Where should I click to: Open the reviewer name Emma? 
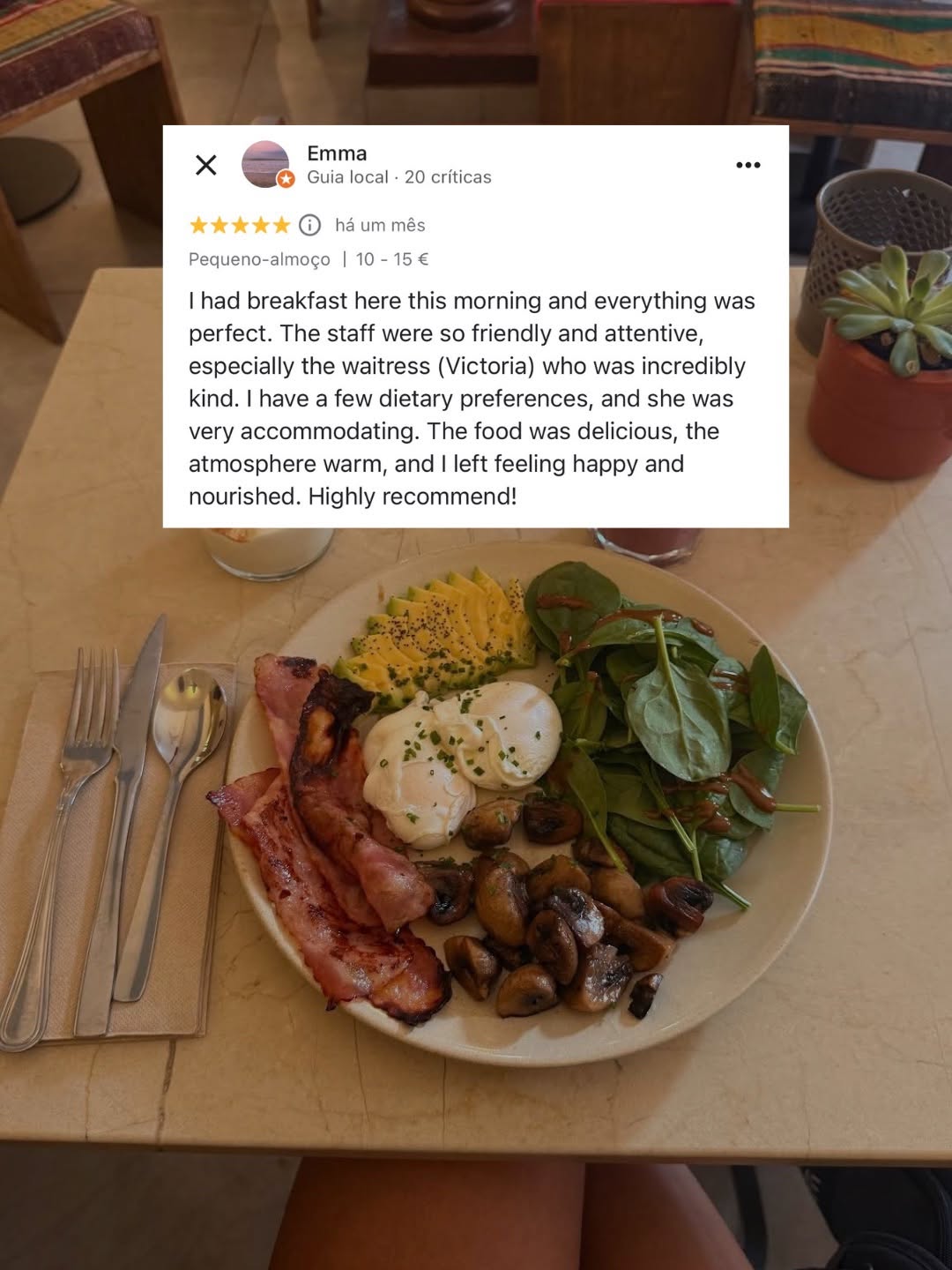(337, 153)
